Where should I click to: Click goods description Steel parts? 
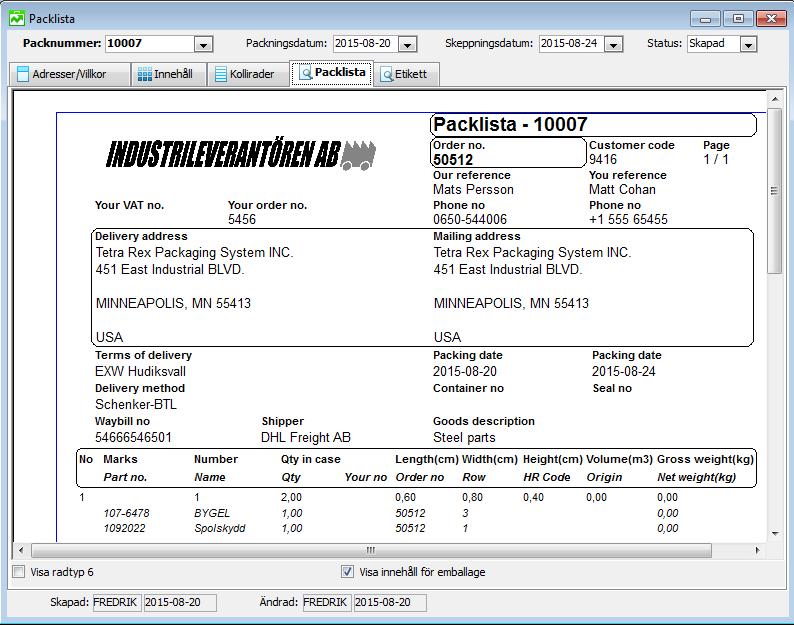coord(464,437)
